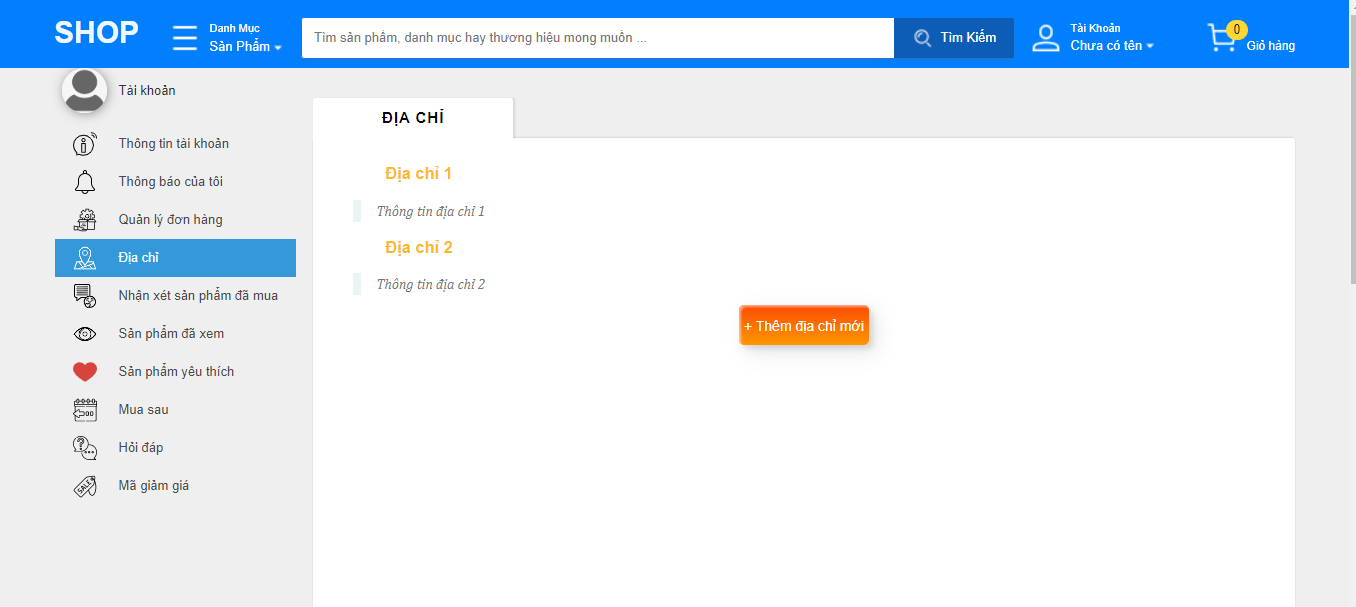Open Quản lý đơn hàng menu item
Viewport: 1356px width, 607px height.
coord(171,220)
